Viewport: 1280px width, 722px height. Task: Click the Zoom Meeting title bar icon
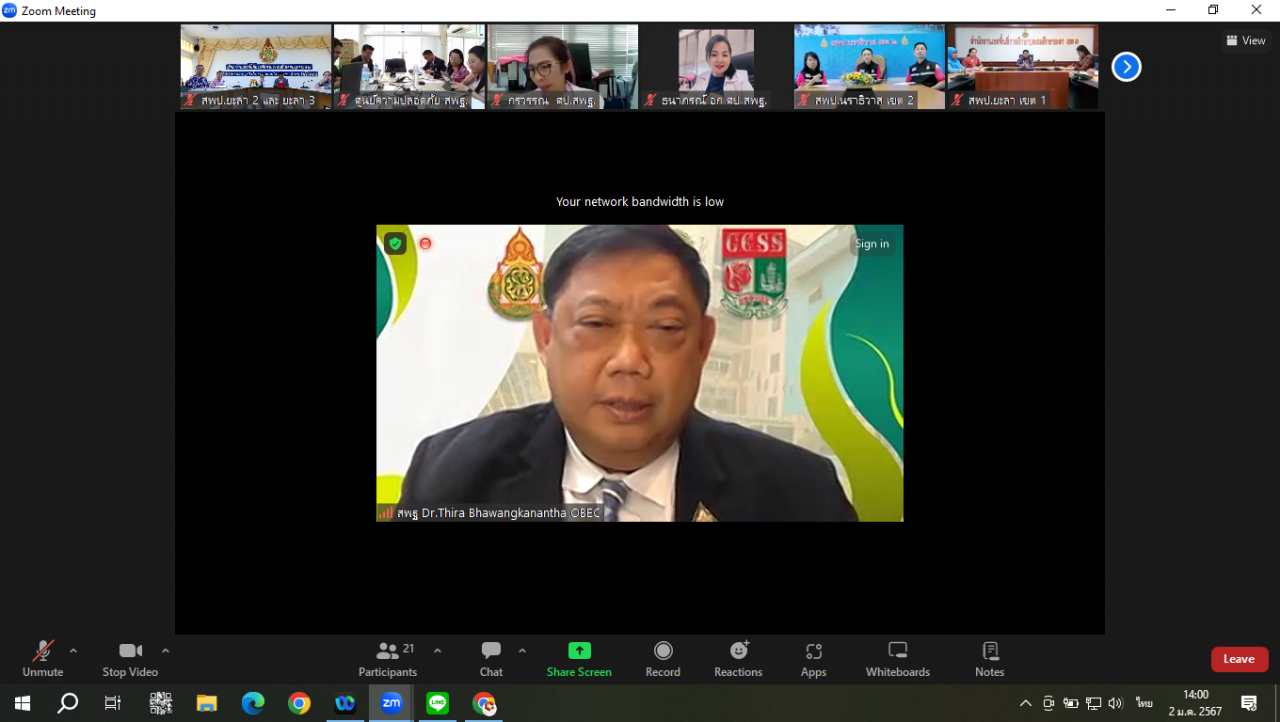click(x=9, y=11)
